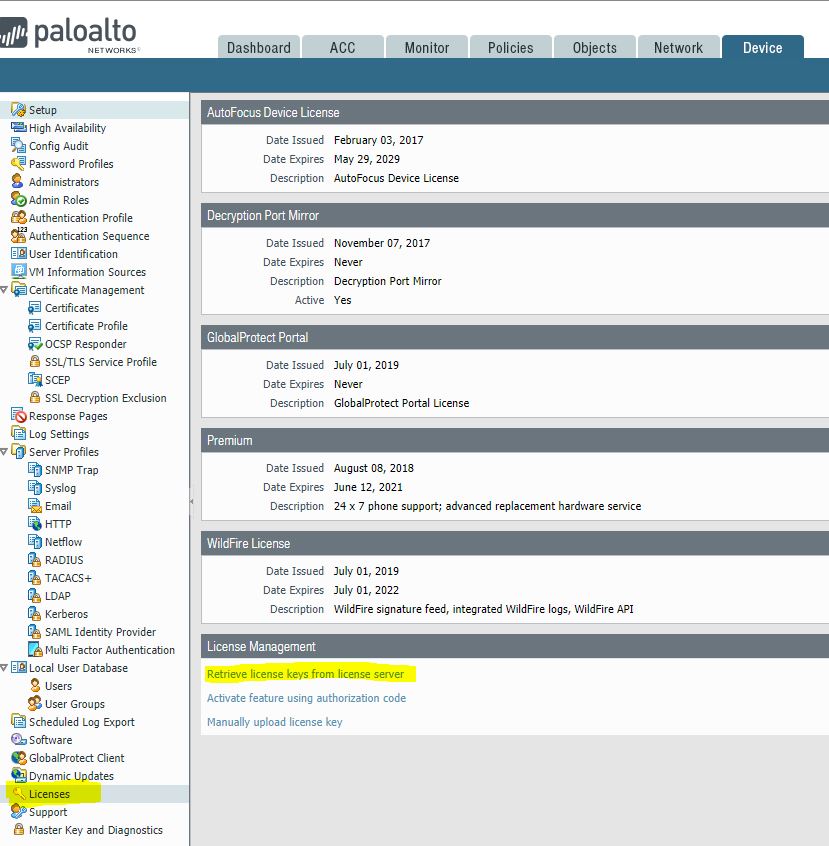Click the HTTP server profile icon
829x846 pixels.
pos(35,523)
